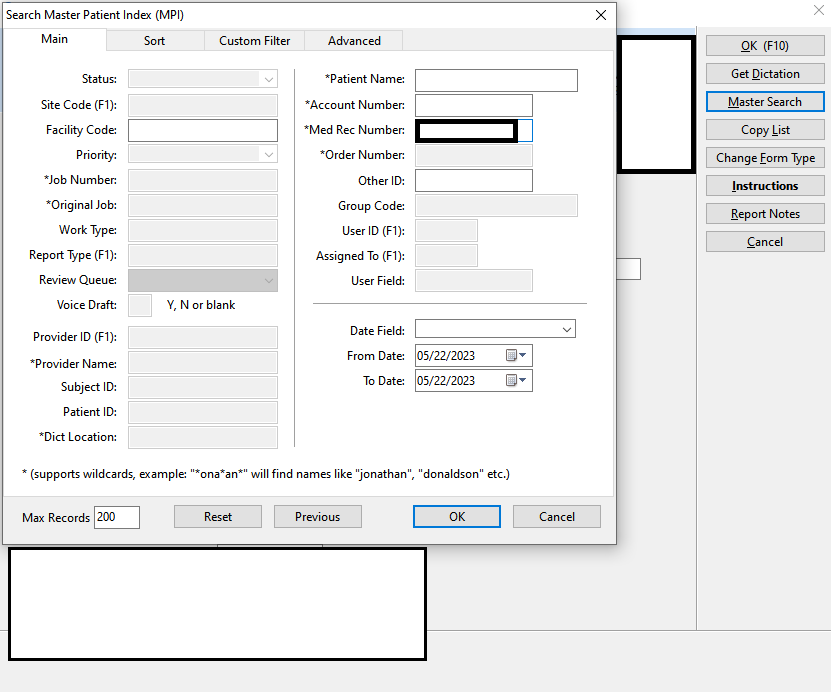Close the Search Master Patient Index dialog
831x692 pixels.
pos(600,15)
